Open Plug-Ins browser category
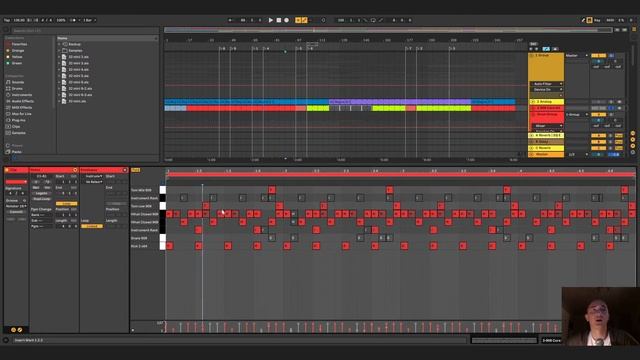The image size is (640, 360). coord(18,120)
